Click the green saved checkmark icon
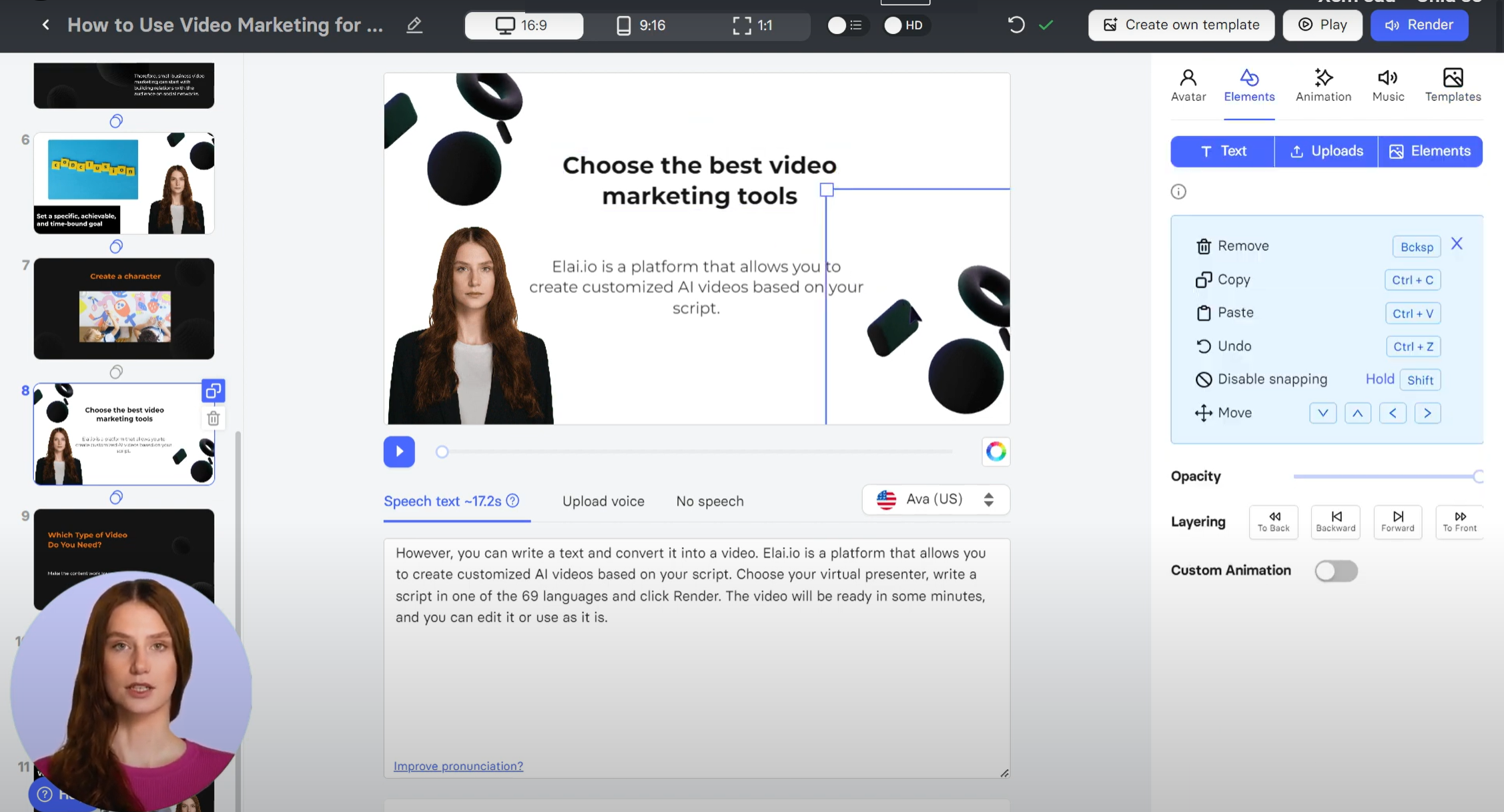The height and width of the screenshot is (812, 1504). point(1046,25)
